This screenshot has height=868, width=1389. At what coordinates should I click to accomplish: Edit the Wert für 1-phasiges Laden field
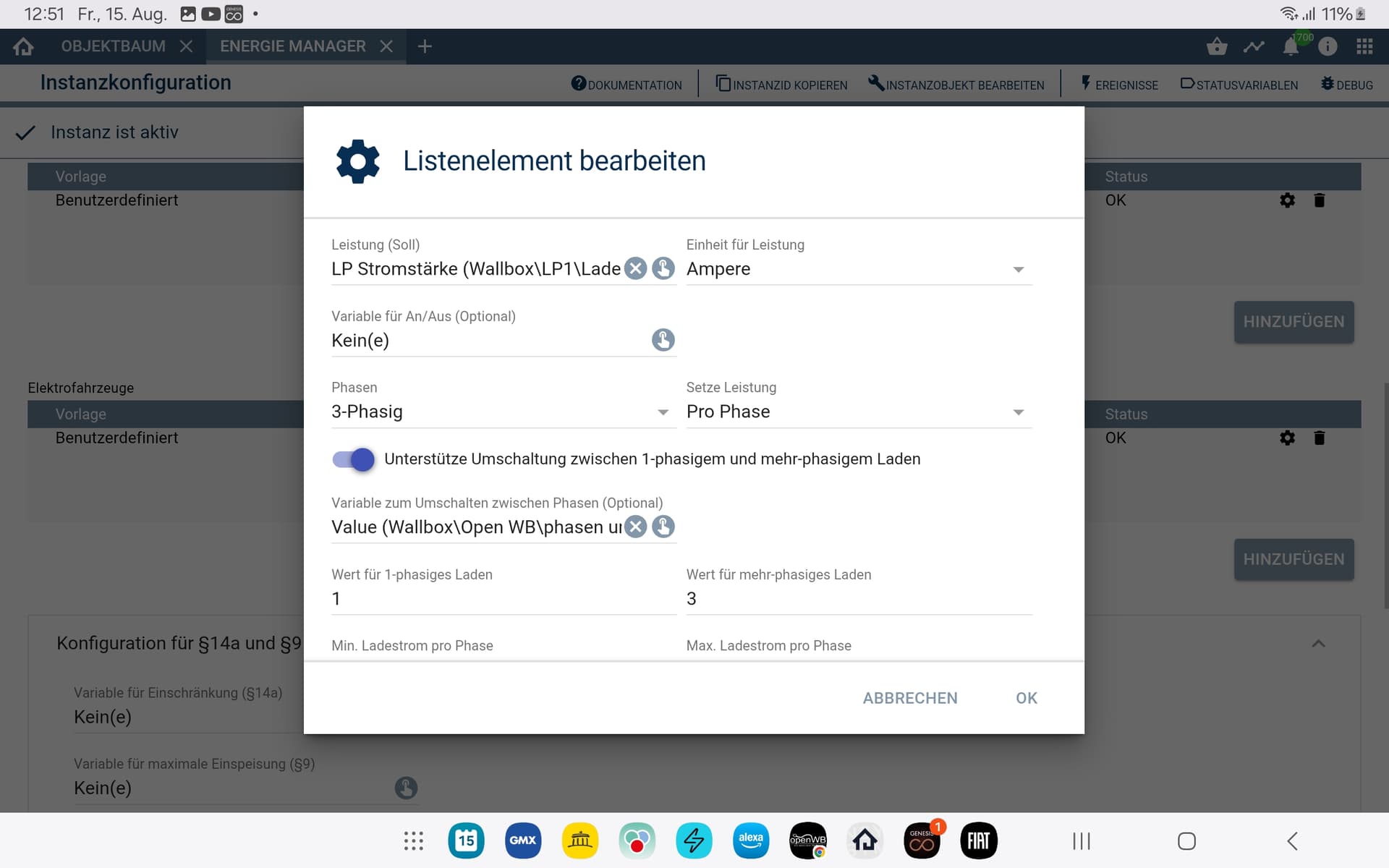(x=503, y=599)
